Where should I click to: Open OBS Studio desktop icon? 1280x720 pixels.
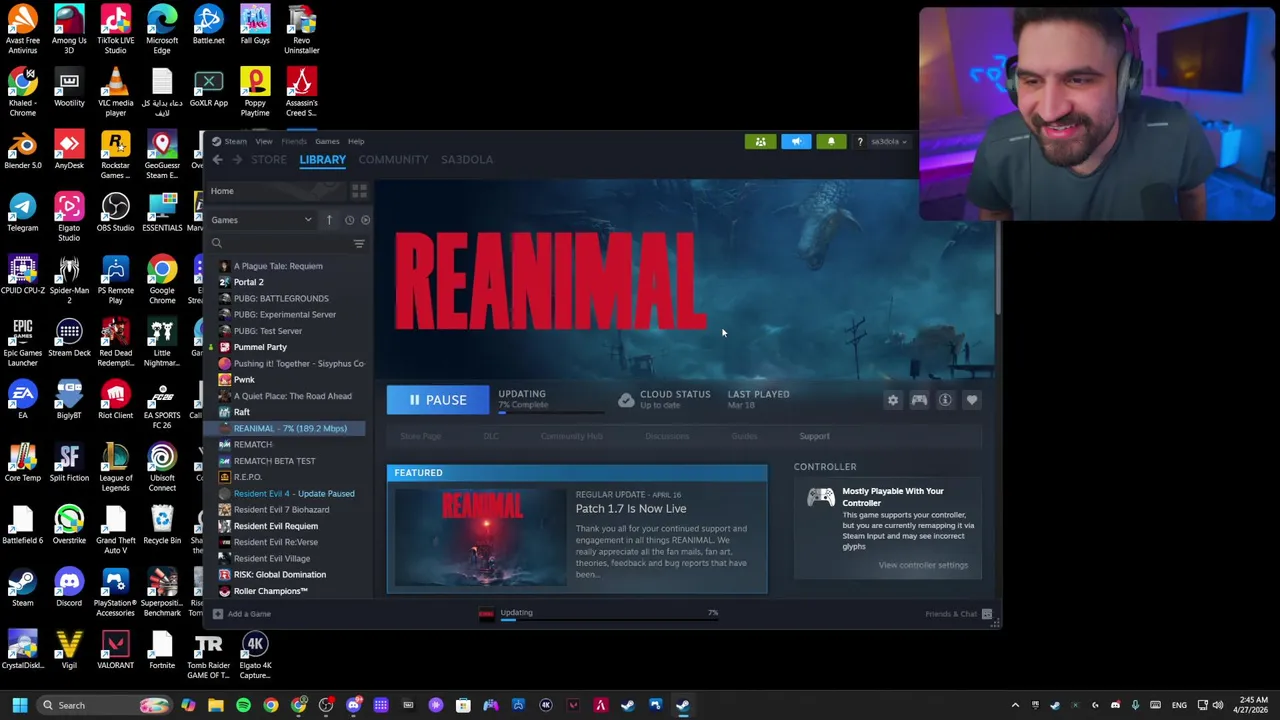[115, 213]
